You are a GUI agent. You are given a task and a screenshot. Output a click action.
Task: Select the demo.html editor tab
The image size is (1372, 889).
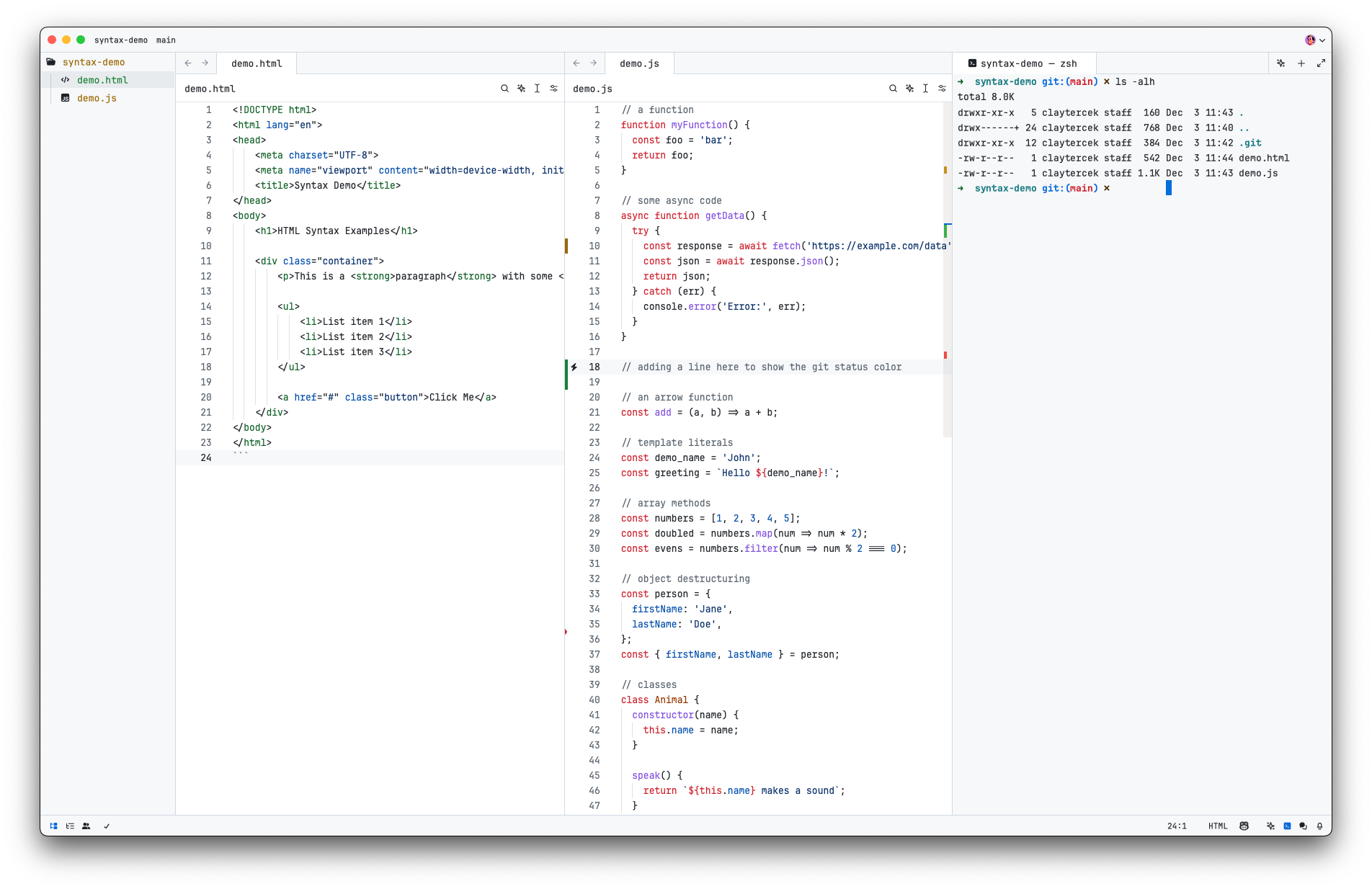click(x=257, y=63)
